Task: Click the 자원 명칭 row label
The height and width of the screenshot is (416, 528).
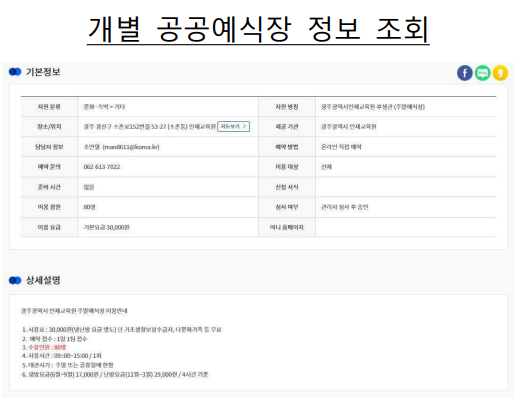Action: click(x=287, y=107)
